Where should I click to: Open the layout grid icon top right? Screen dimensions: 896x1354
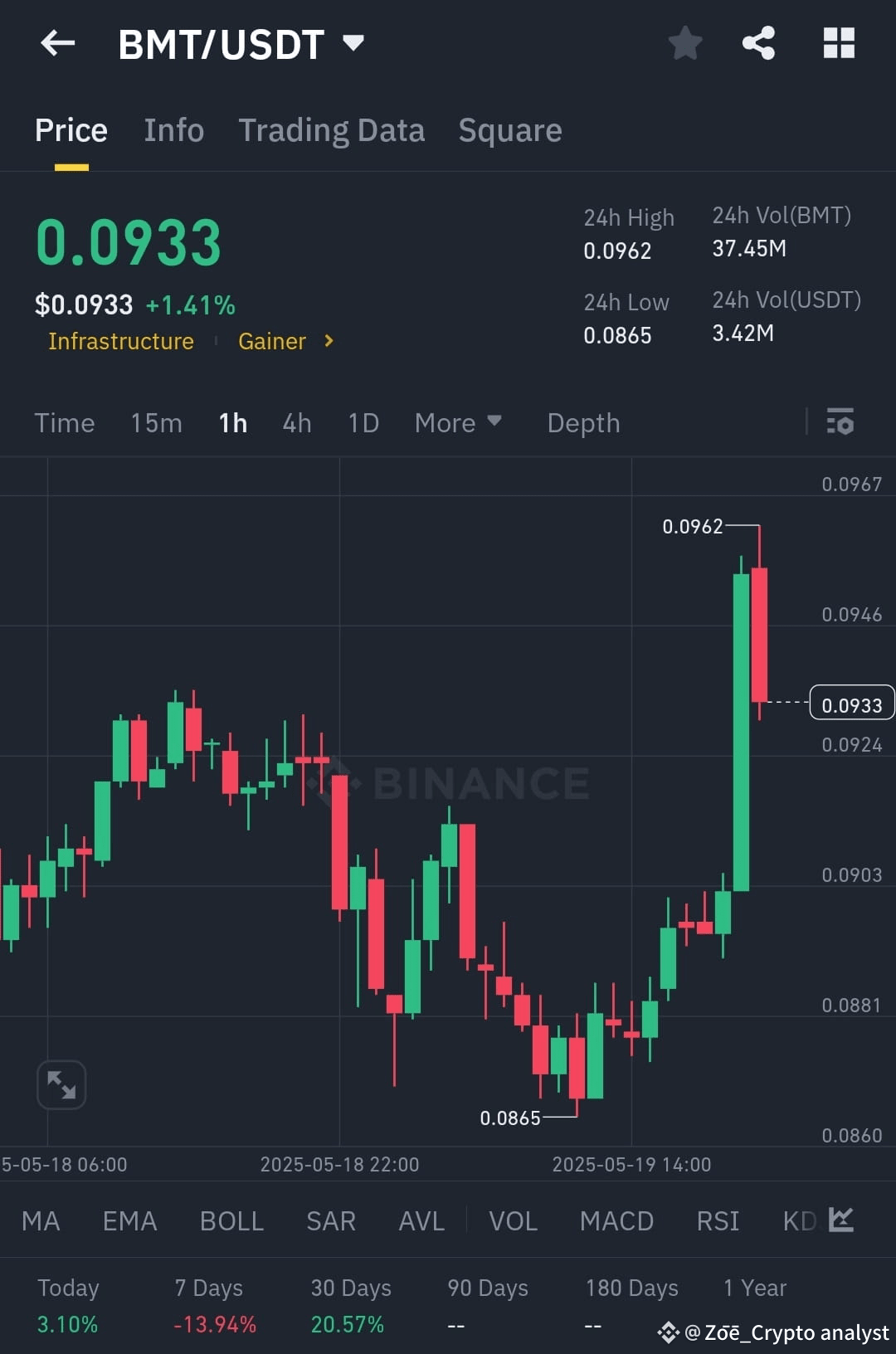click(x=838, y=43)
